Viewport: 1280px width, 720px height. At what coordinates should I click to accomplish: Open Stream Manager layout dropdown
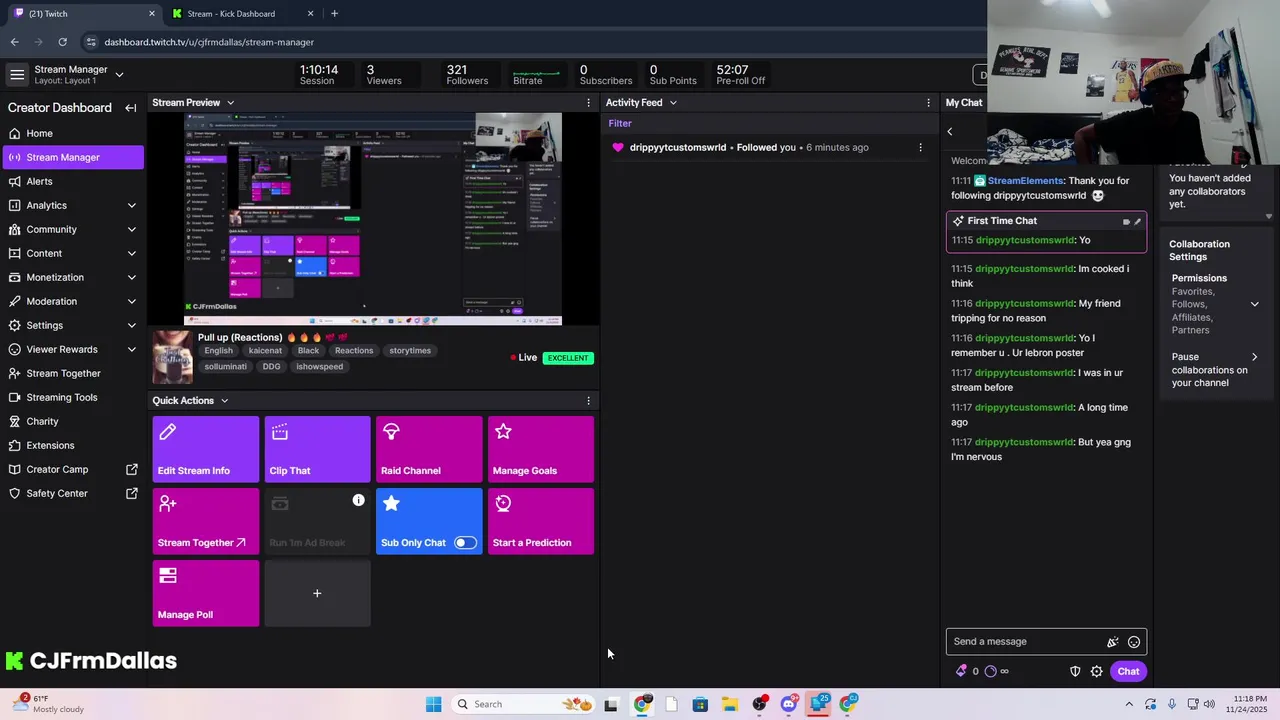point(119,75)
